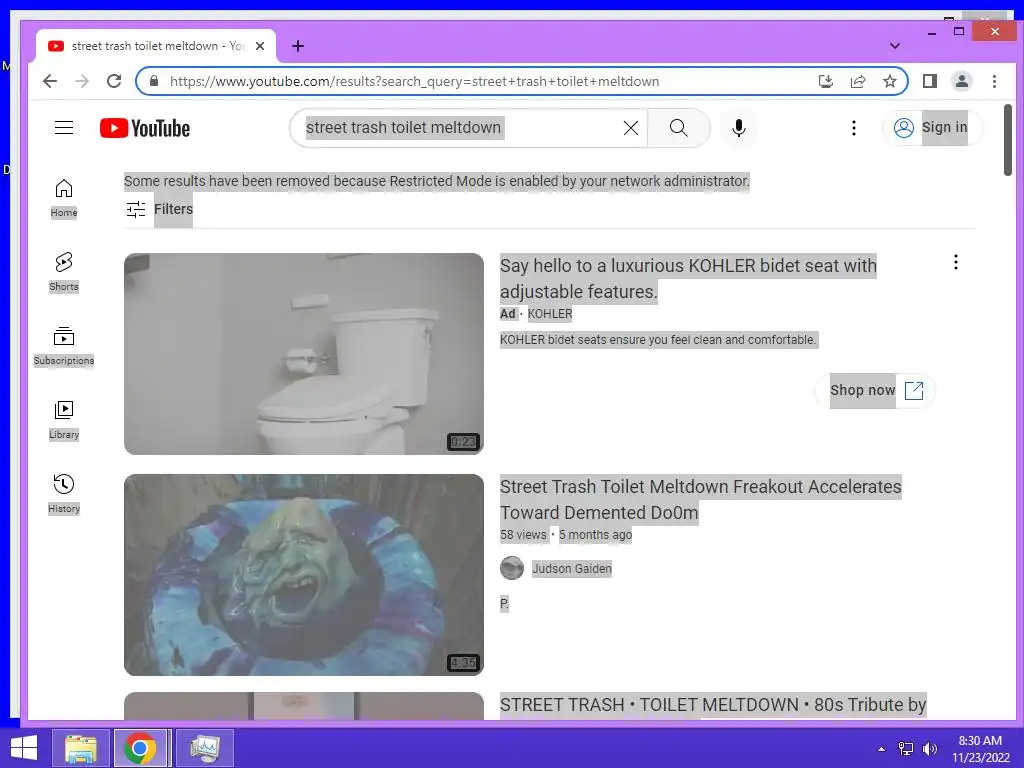Image resolution: width=1024 pixels, height=768 pixels.
Task: Click Chrome taskbar icon
Action: [x=139, y=748]
